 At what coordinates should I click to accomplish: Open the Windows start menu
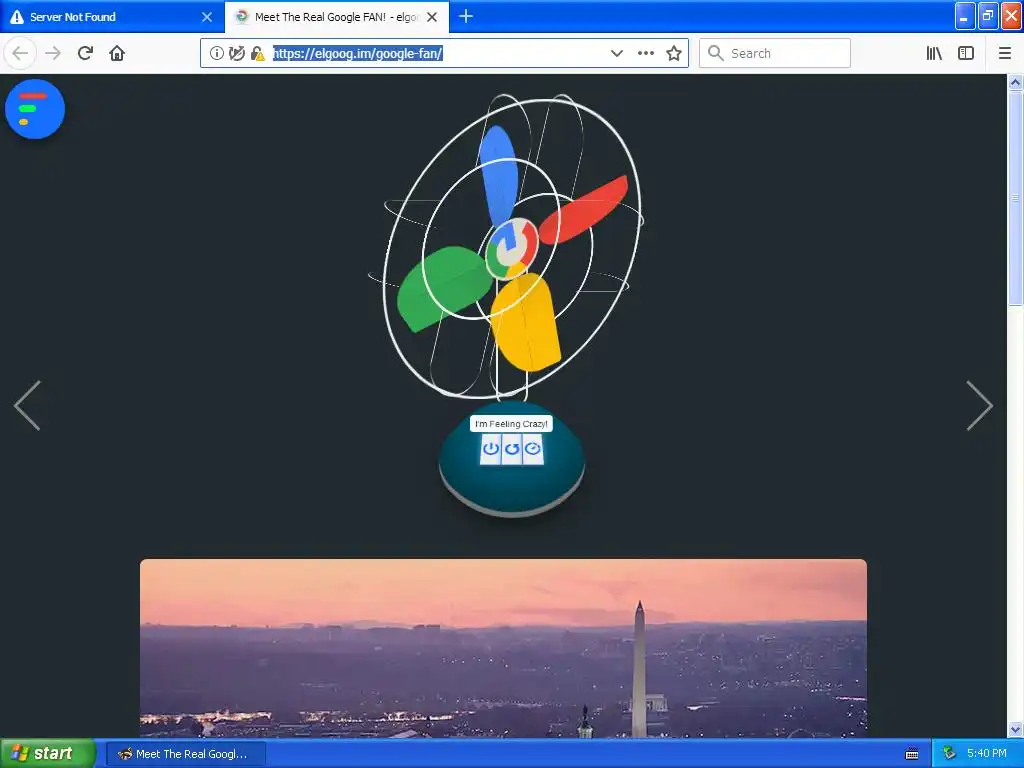tap(48, 753)
